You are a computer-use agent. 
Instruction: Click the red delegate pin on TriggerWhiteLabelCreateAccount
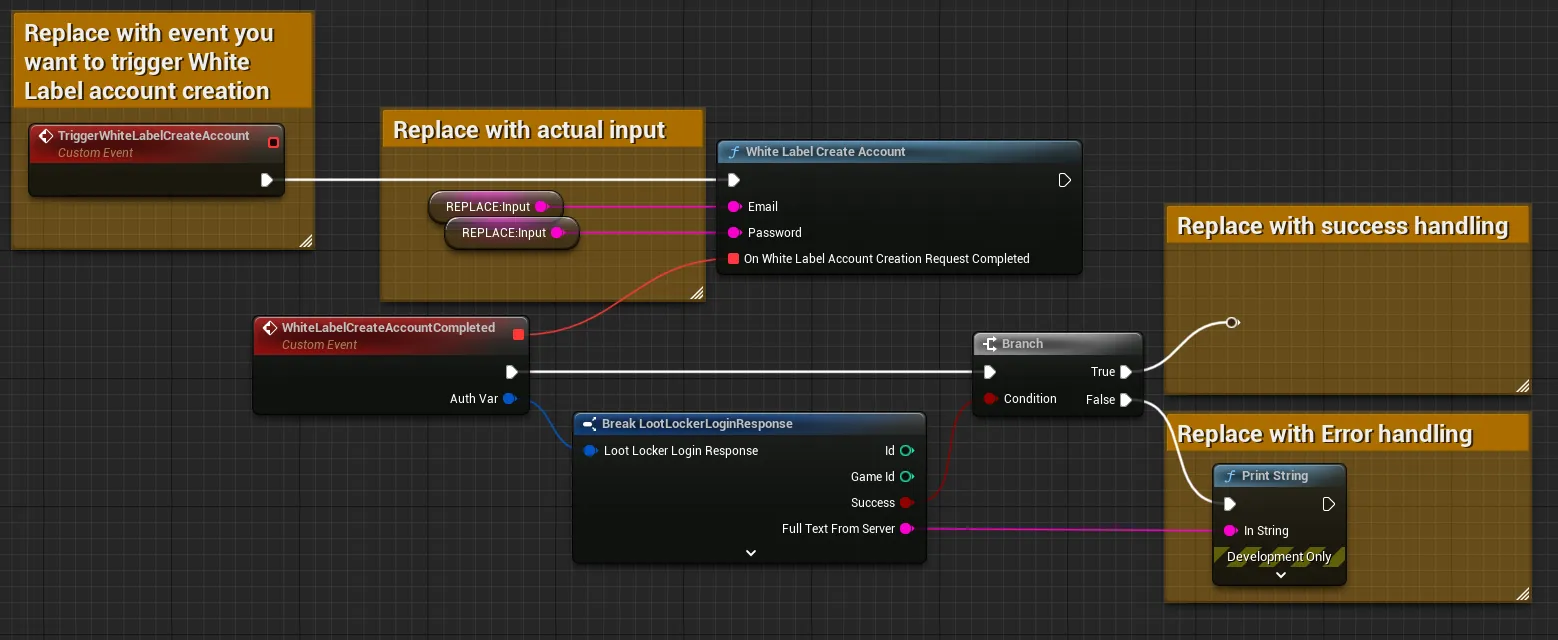click(x=273, y=143)
